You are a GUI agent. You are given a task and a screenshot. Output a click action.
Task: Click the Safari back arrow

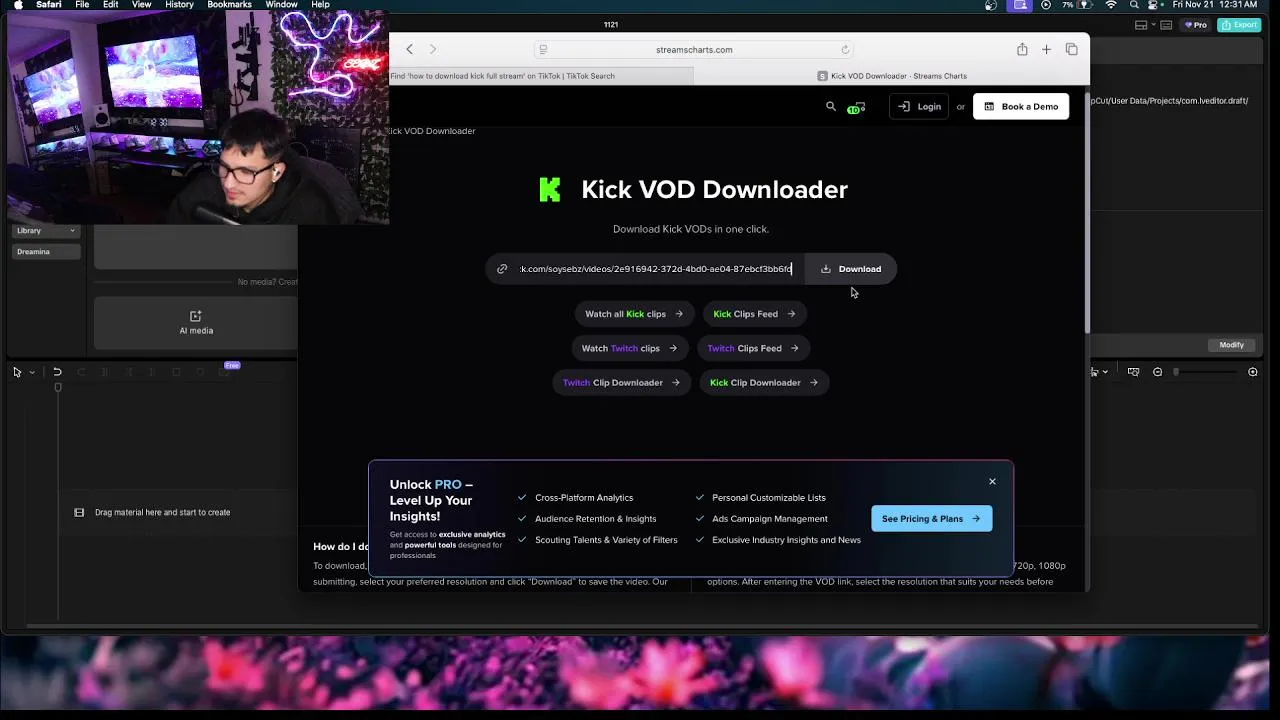[x=409, y=49]
